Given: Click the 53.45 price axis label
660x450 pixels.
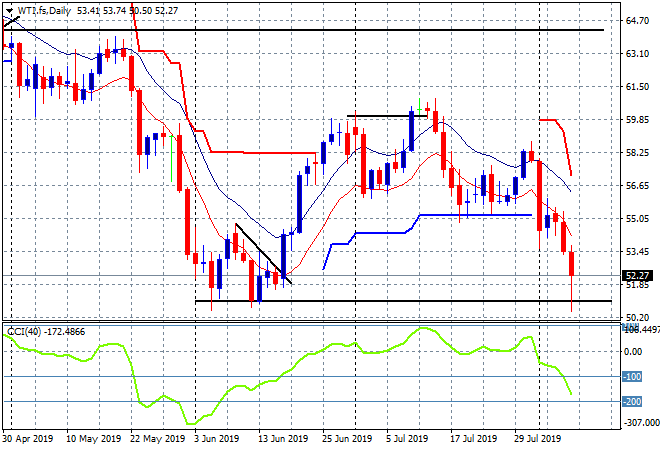Looking at the screenshot, I should coord(637,252).
